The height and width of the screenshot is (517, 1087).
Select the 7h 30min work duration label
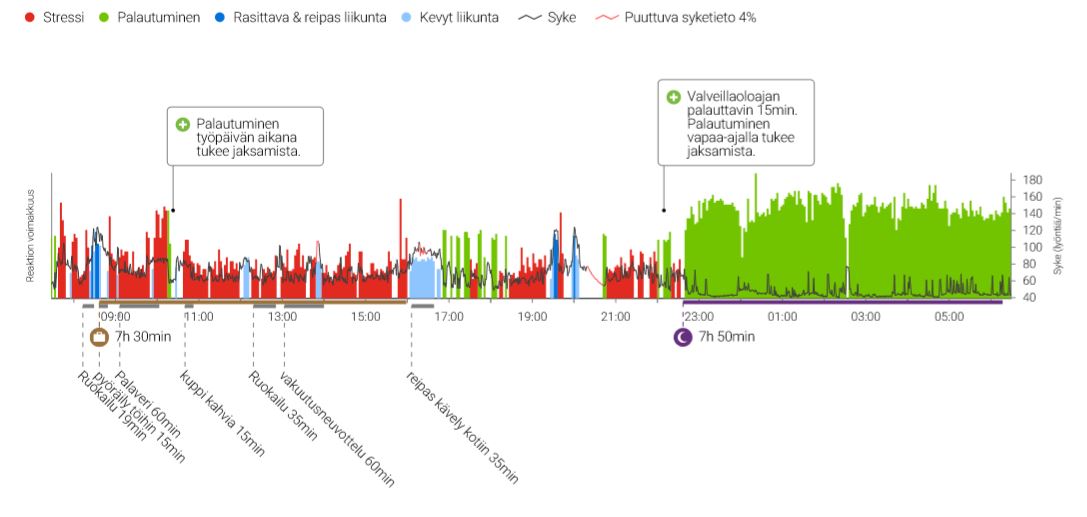(143, 337)
